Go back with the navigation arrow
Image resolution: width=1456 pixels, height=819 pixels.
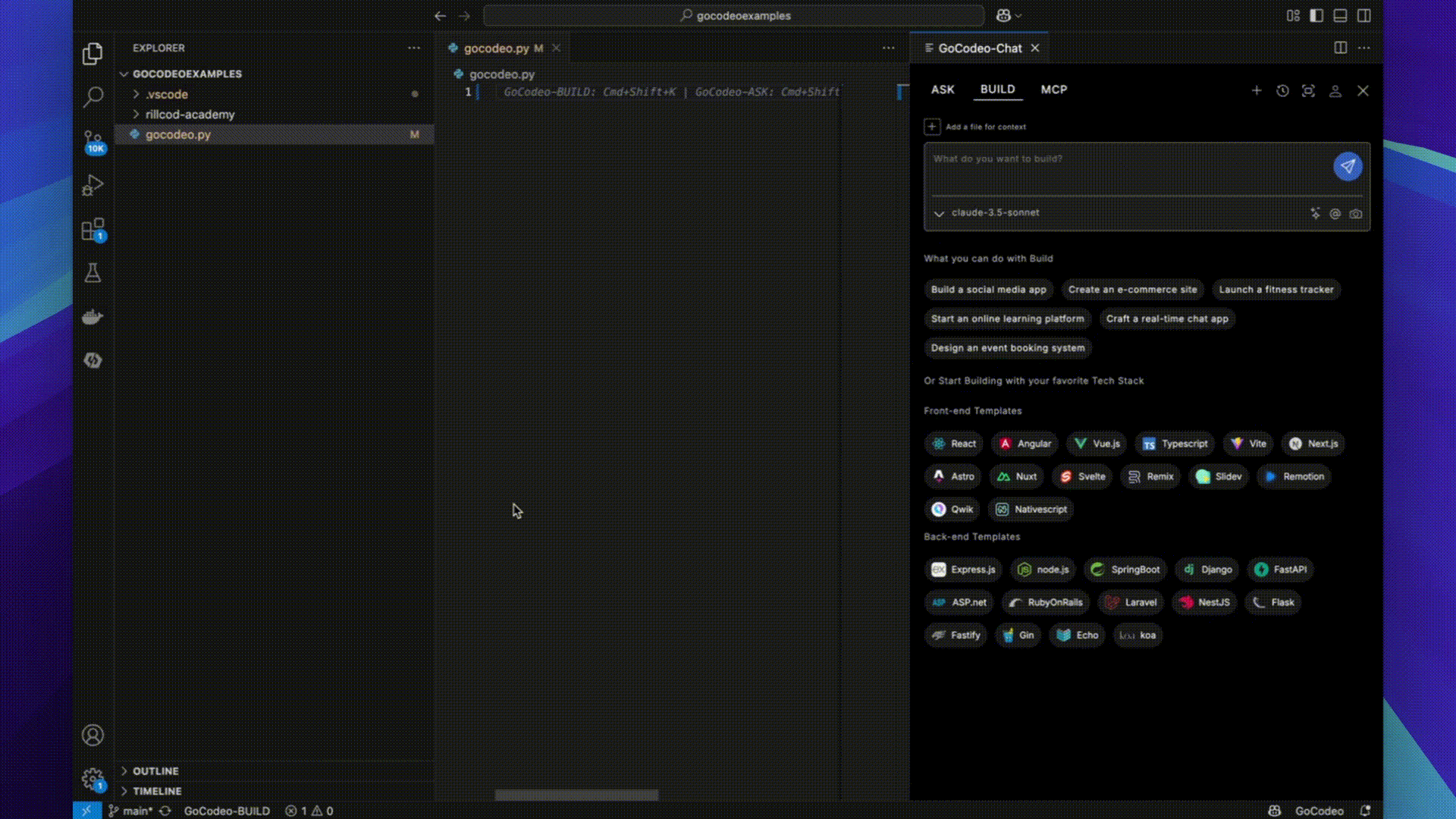440,15
